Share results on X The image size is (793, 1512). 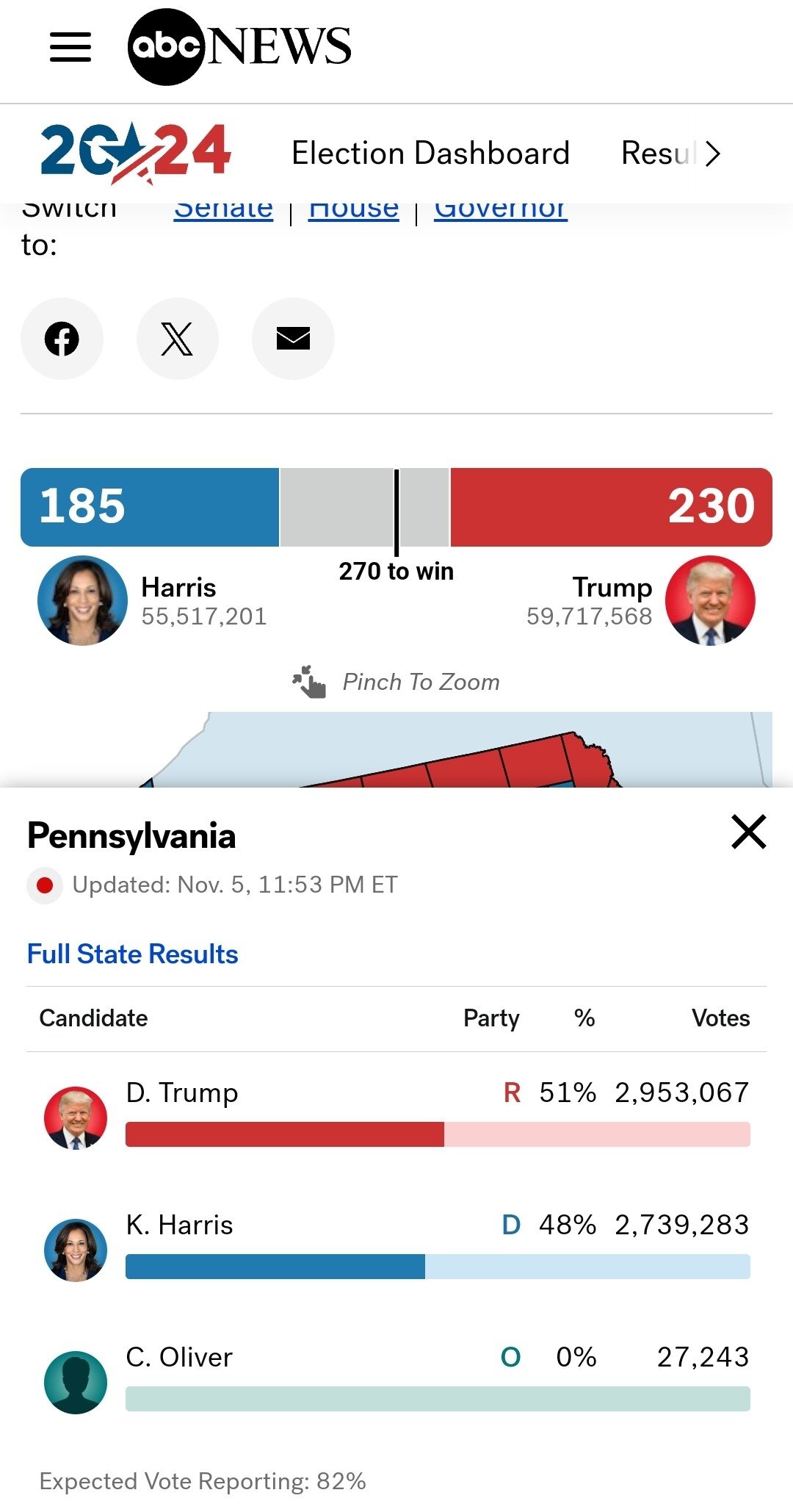[x=177, y=339]
